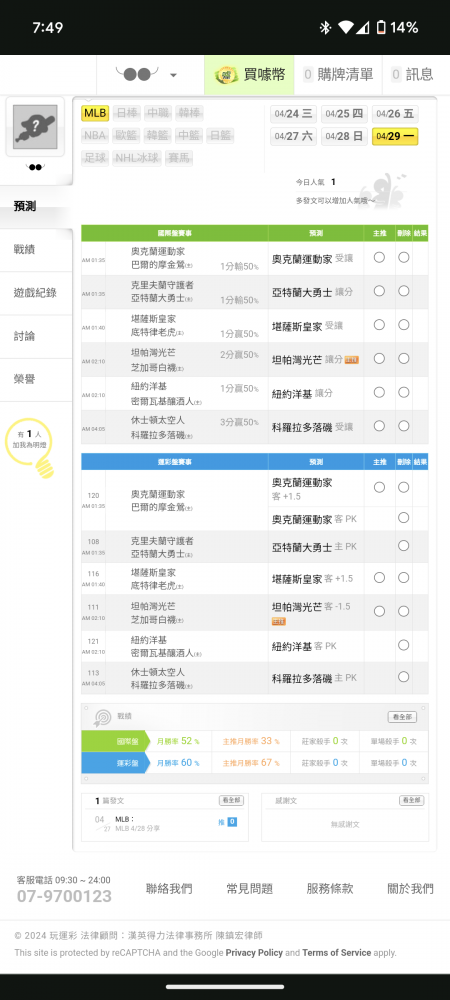This screenshot has width=450, height=1000.
Task: Select 主推 radio for 奧克蘭運動家 受讓
Action: (379, 257)
